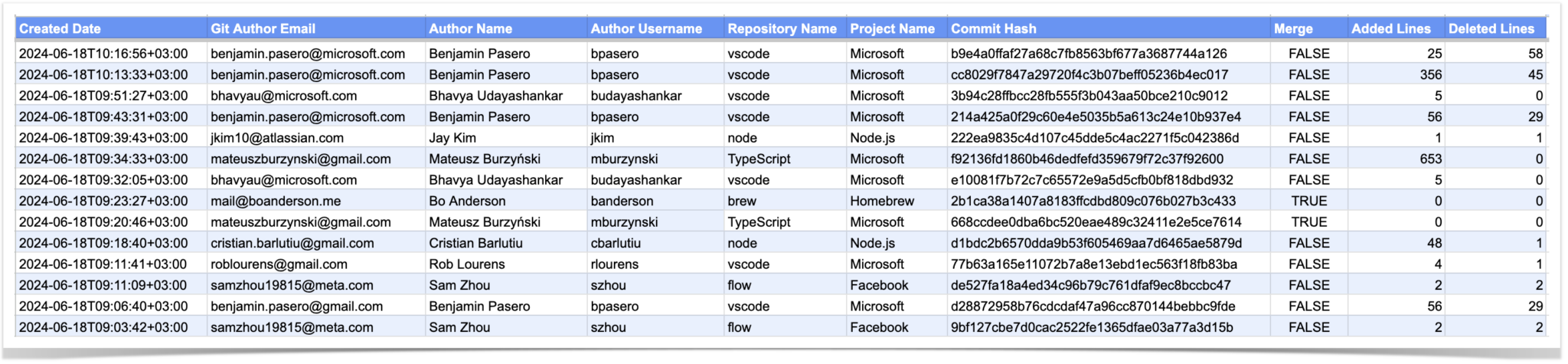1568x364 pixels.
Task: Select the Merge column header
Action: tap(1309, 28)
